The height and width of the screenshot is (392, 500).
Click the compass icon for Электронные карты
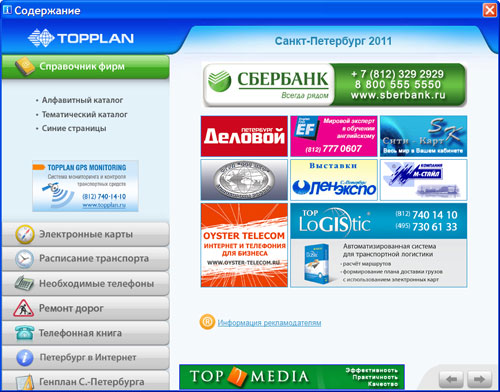click(25, 234)
